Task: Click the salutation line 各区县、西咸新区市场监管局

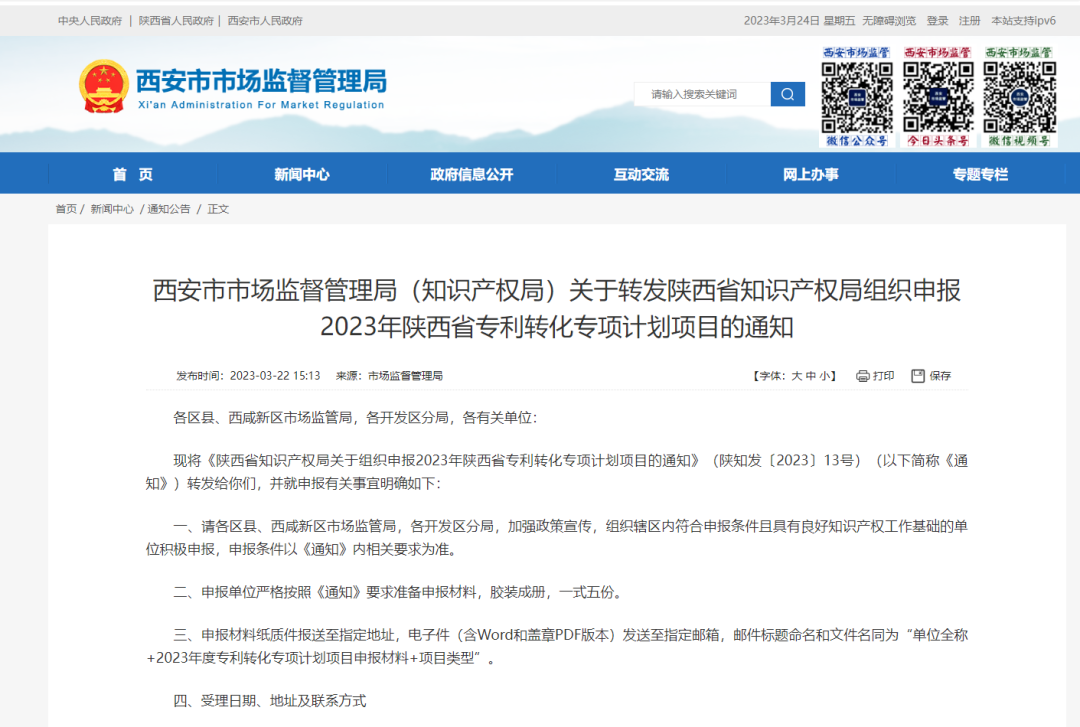Action: coord(355,418)
